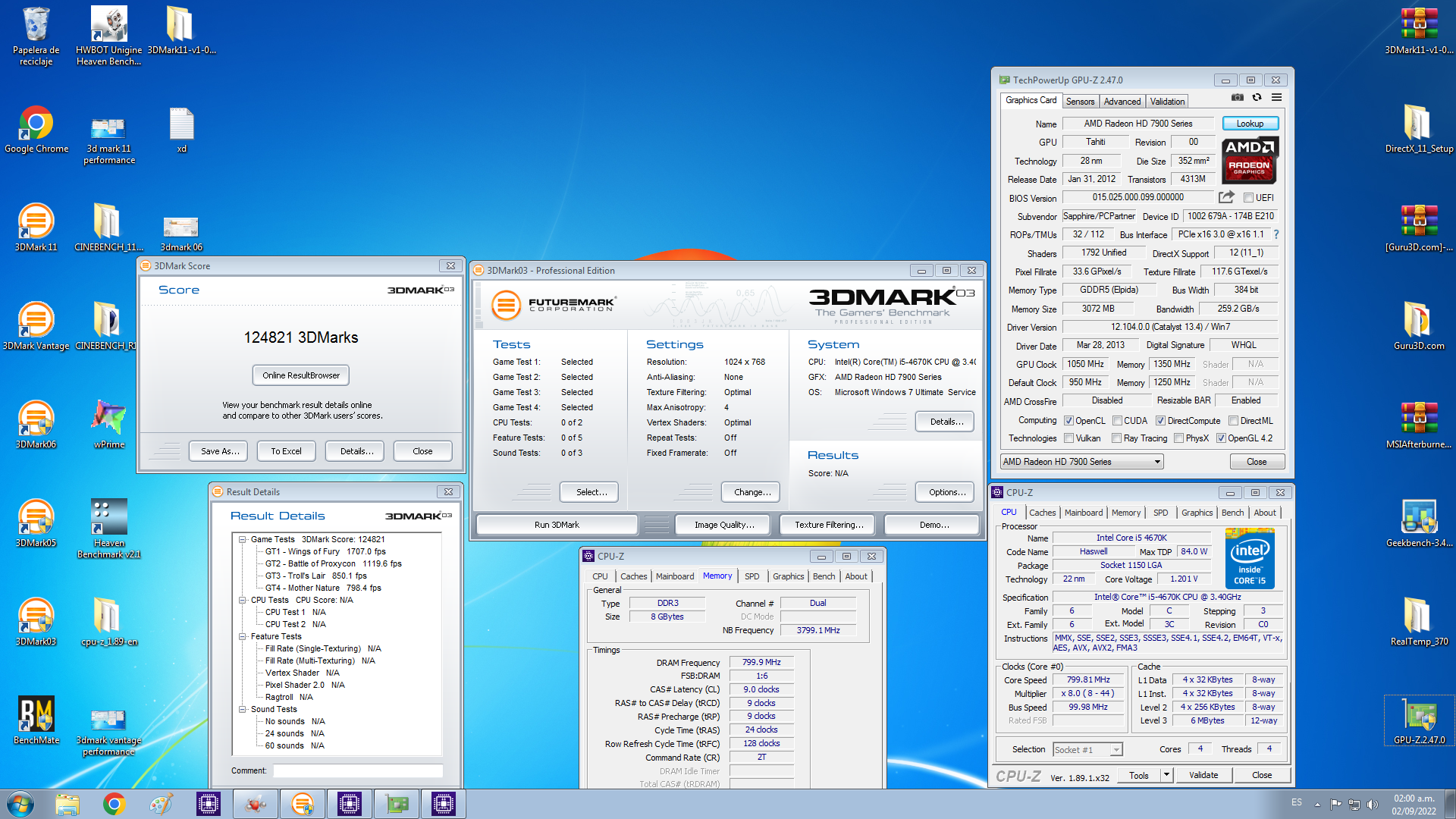This screenshot has width=1456, height=819.
Task: Toggle the Ray Tracing checkbox
Action: coord(1116,438)
